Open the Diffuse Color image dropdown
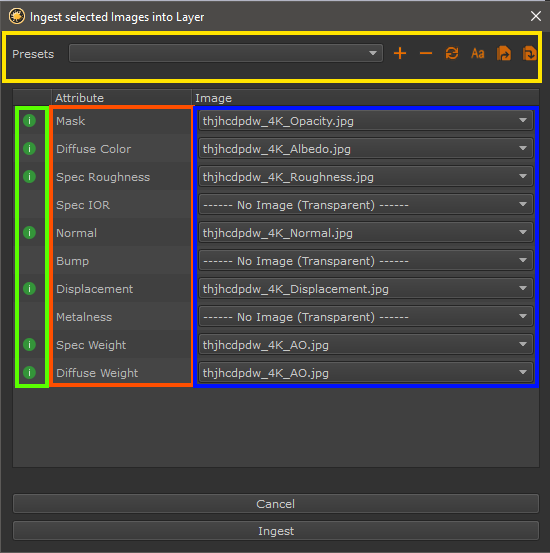The height and width of the screenshot is (553, 550). click(x=365, y=149)
